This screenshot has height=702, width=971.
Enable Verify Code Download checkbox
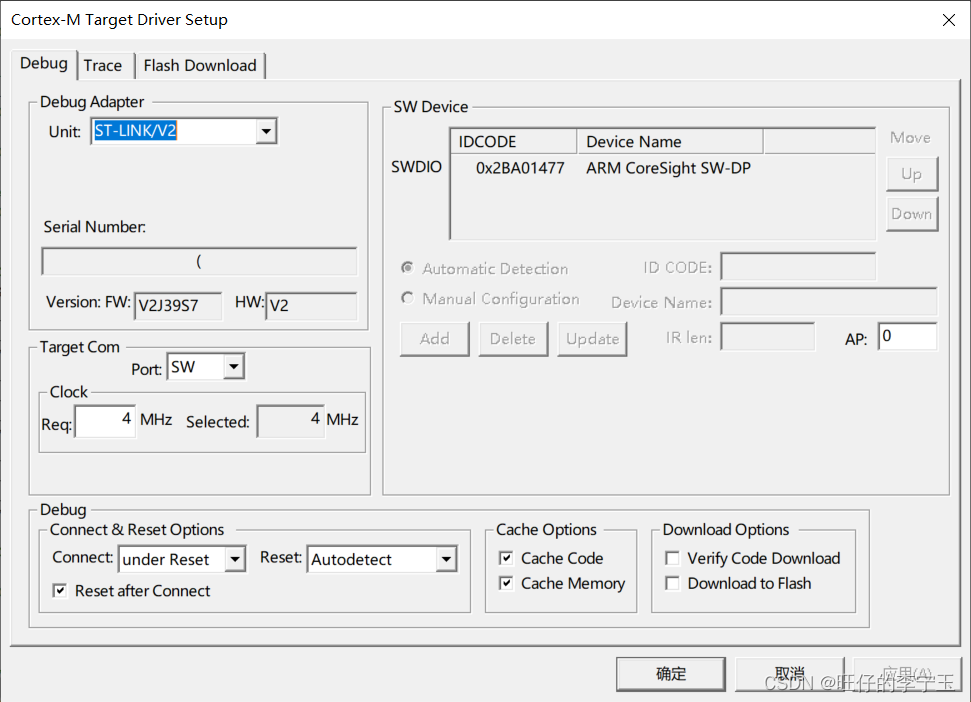point(673,558)
